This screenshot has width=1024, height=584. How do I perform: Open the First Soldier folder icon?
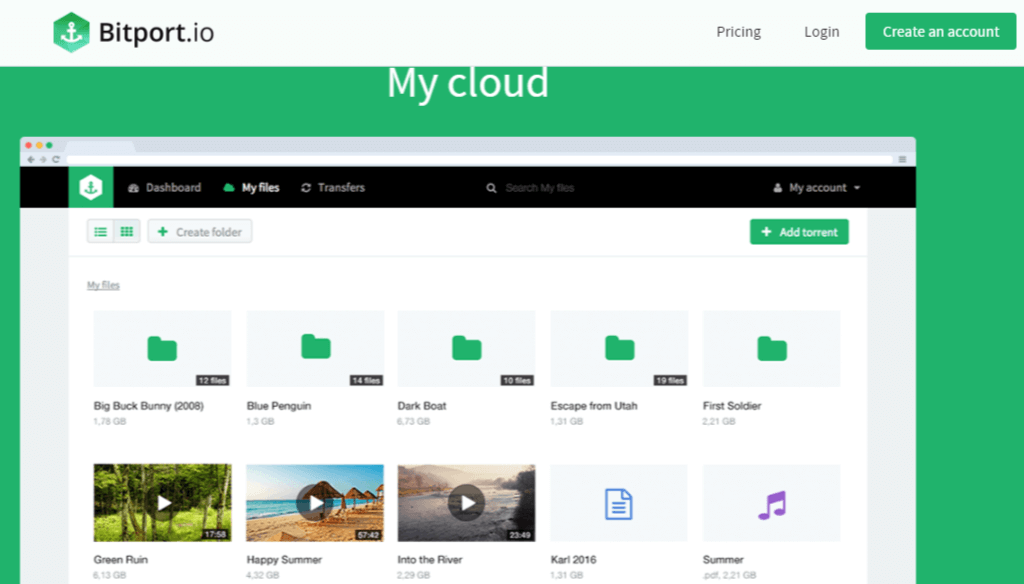point(771,349)
